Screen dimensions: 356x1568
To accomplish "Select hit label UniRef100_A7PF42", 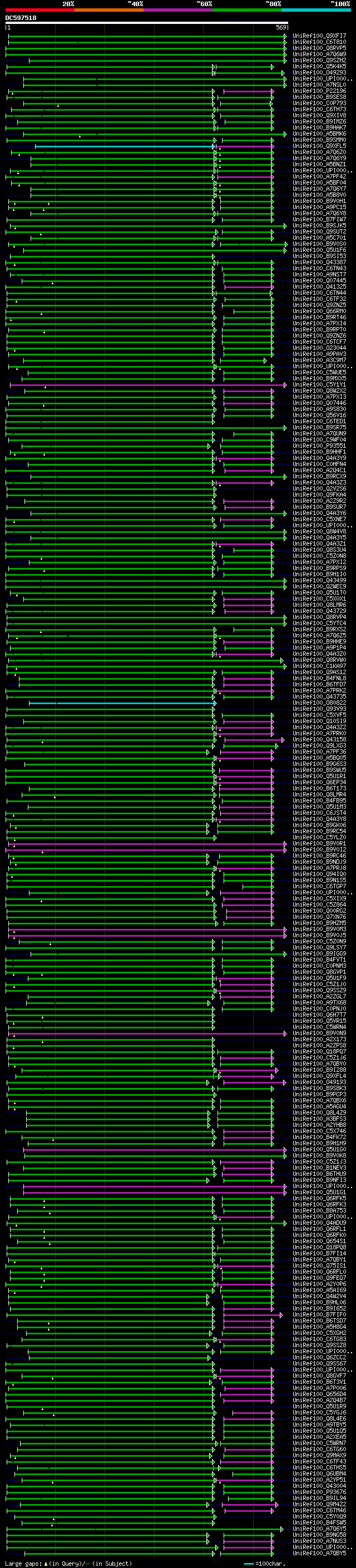I will [319, 176].
